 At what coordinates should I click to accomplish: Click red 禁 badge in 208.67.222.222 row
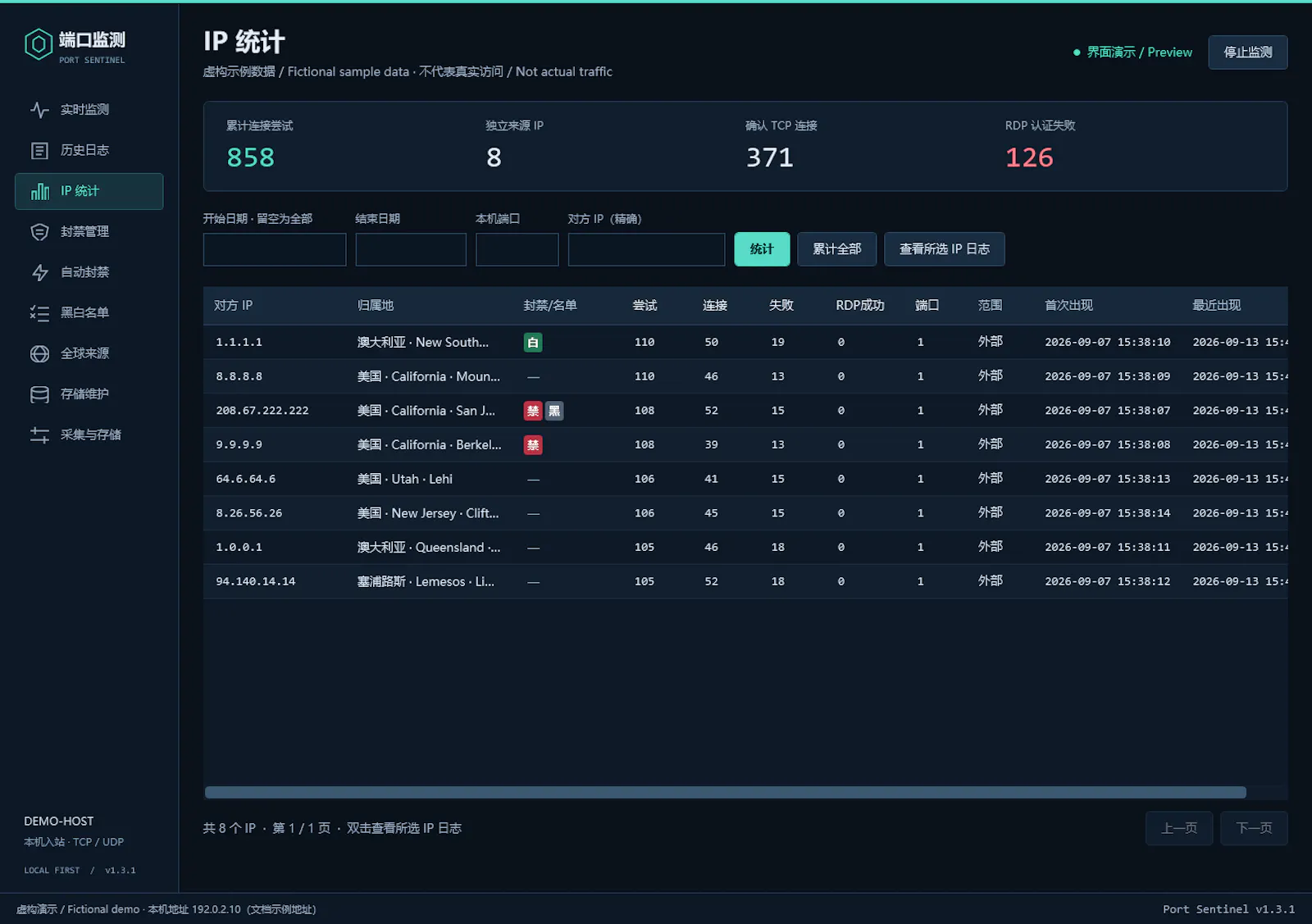point(533,411)
